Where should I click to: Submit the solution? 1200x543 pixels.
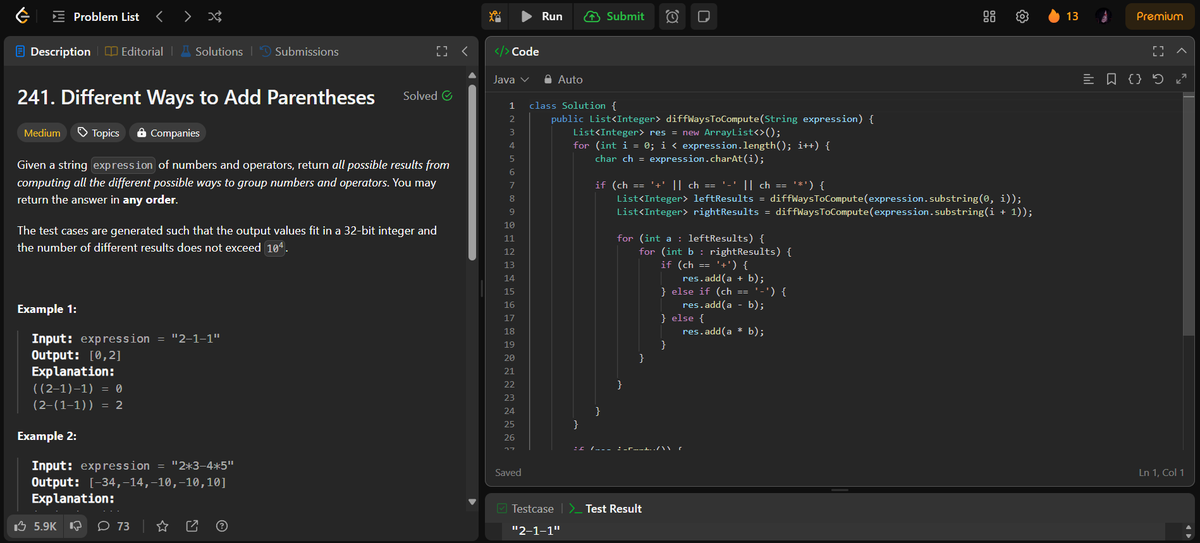(x=614, y=17)
